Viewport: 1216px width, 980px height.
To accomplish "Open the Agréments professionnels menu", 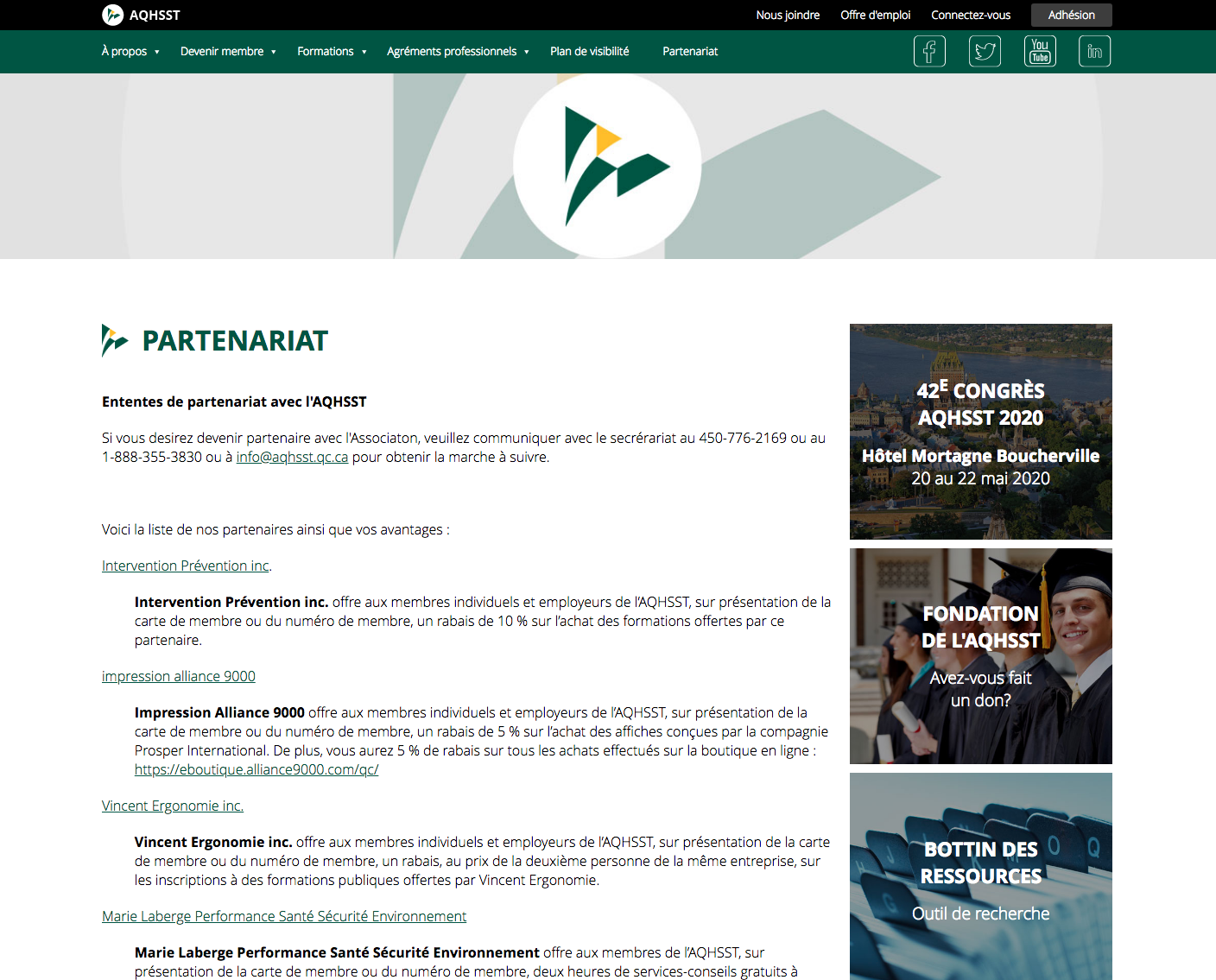I will [x=452, y=51].
